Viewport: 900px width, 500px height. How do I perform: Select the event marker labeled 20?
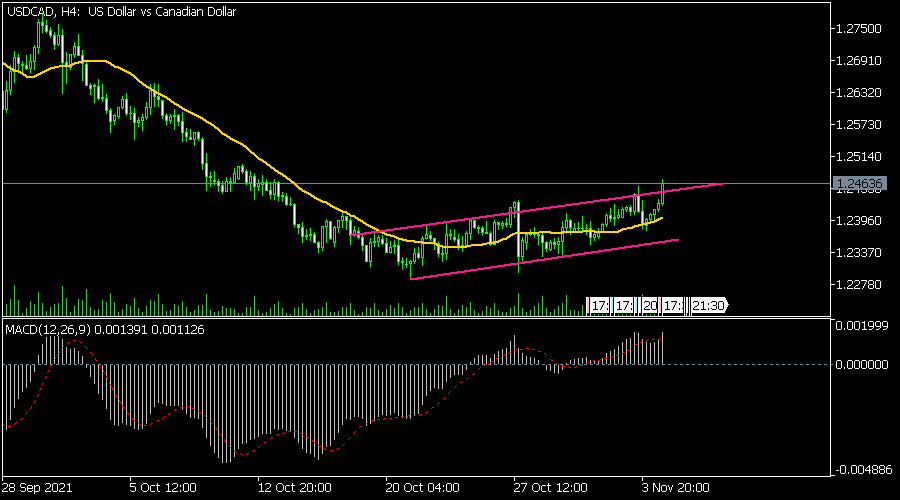click(x=650, y=305)
